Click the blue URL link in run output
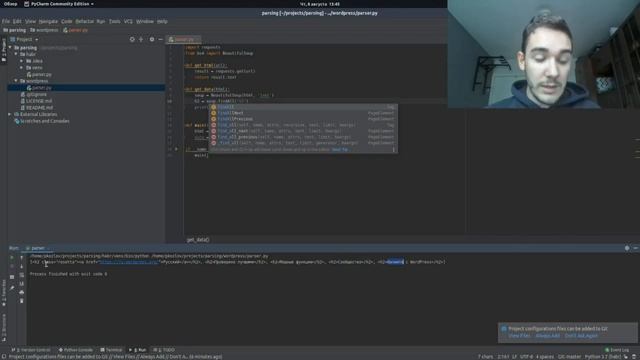The width and height of the screenshot is (640, 360). click(129, 262)
